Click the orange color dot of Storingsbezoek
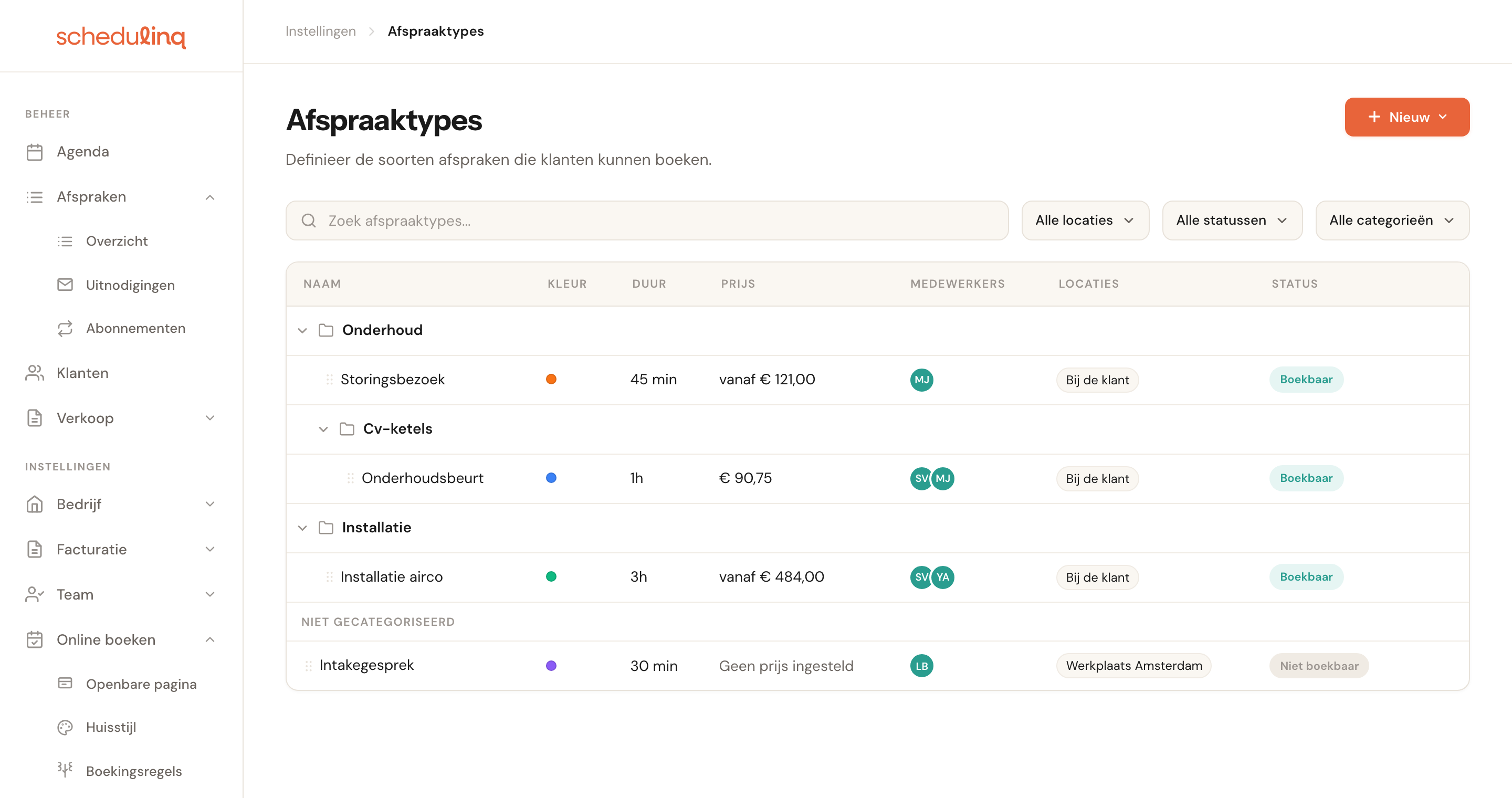 (551, 379)
